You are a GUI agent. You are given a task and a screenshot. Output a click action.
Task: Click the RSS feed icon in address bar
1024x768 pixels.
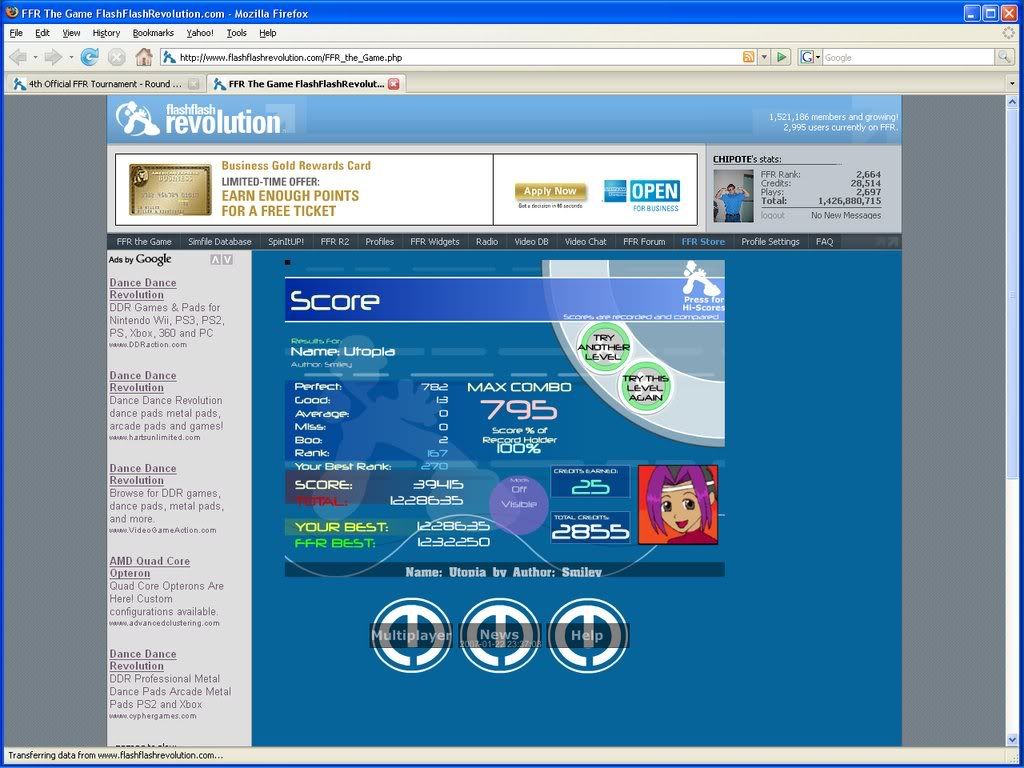748,57
